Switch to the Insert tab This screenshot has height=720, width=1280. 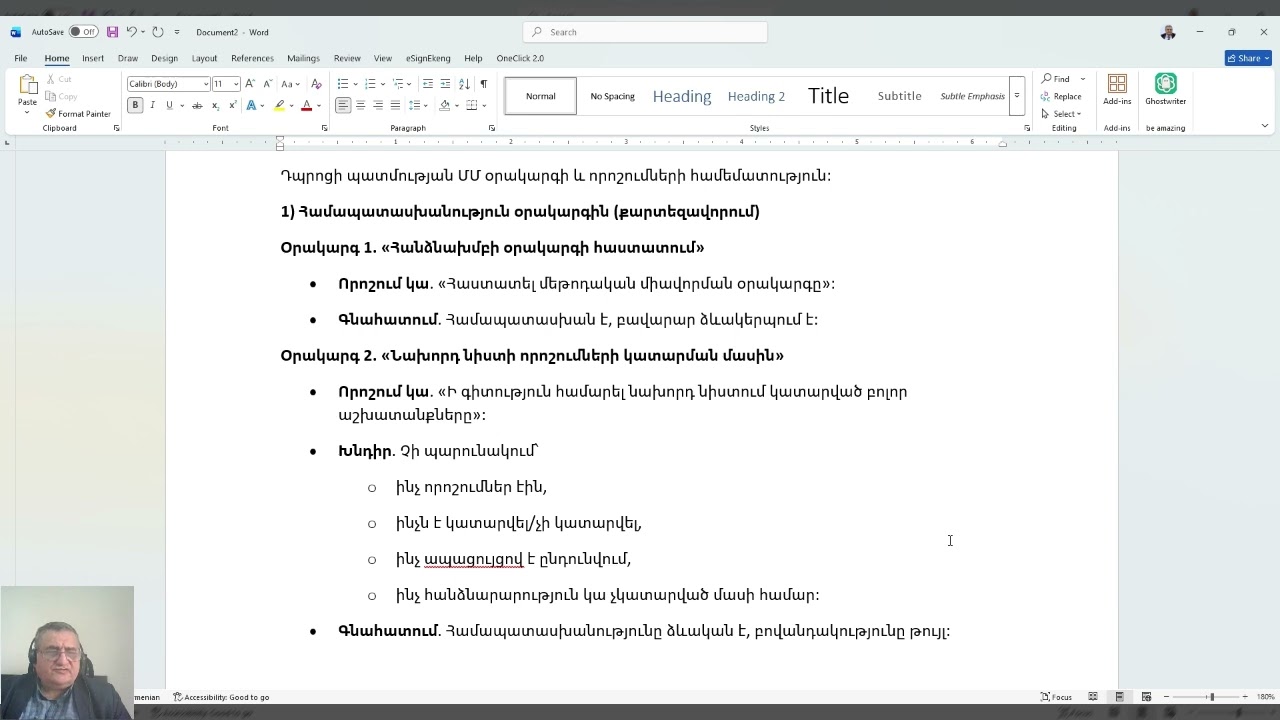(93, 58)
